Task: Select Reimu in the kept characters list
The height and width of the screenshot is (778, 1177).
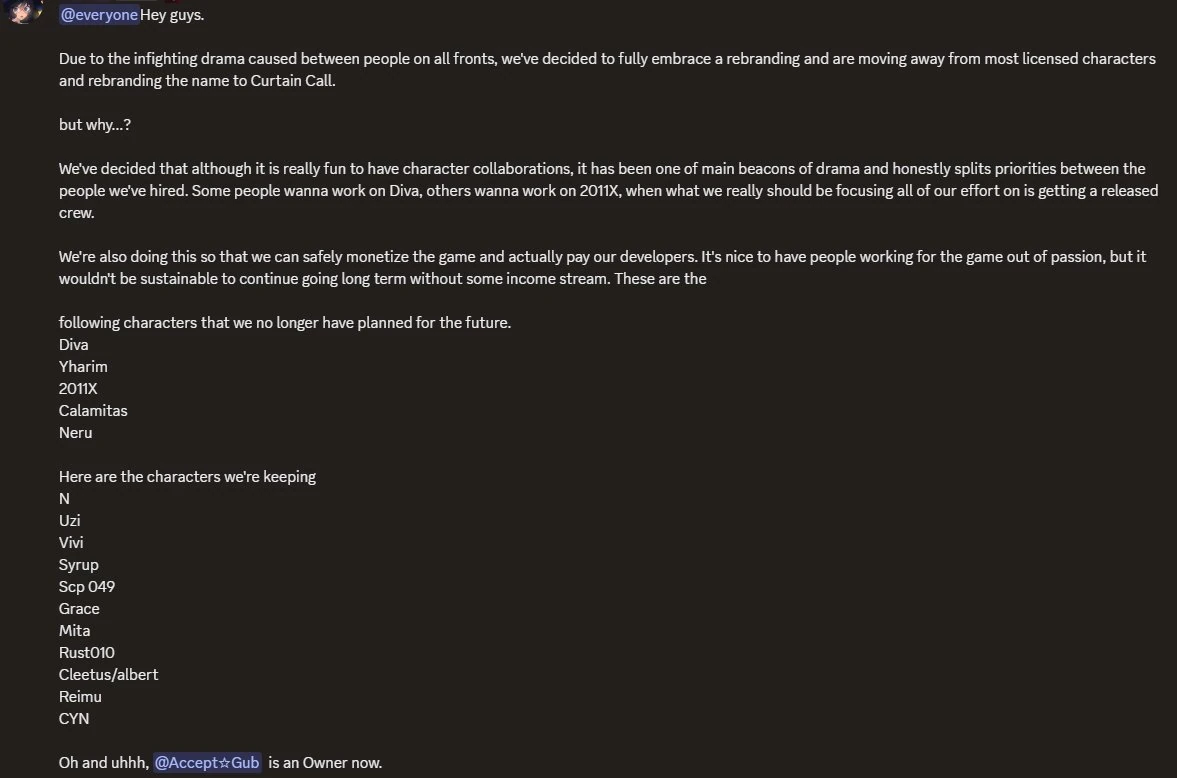Action: [x=80, y=697]
